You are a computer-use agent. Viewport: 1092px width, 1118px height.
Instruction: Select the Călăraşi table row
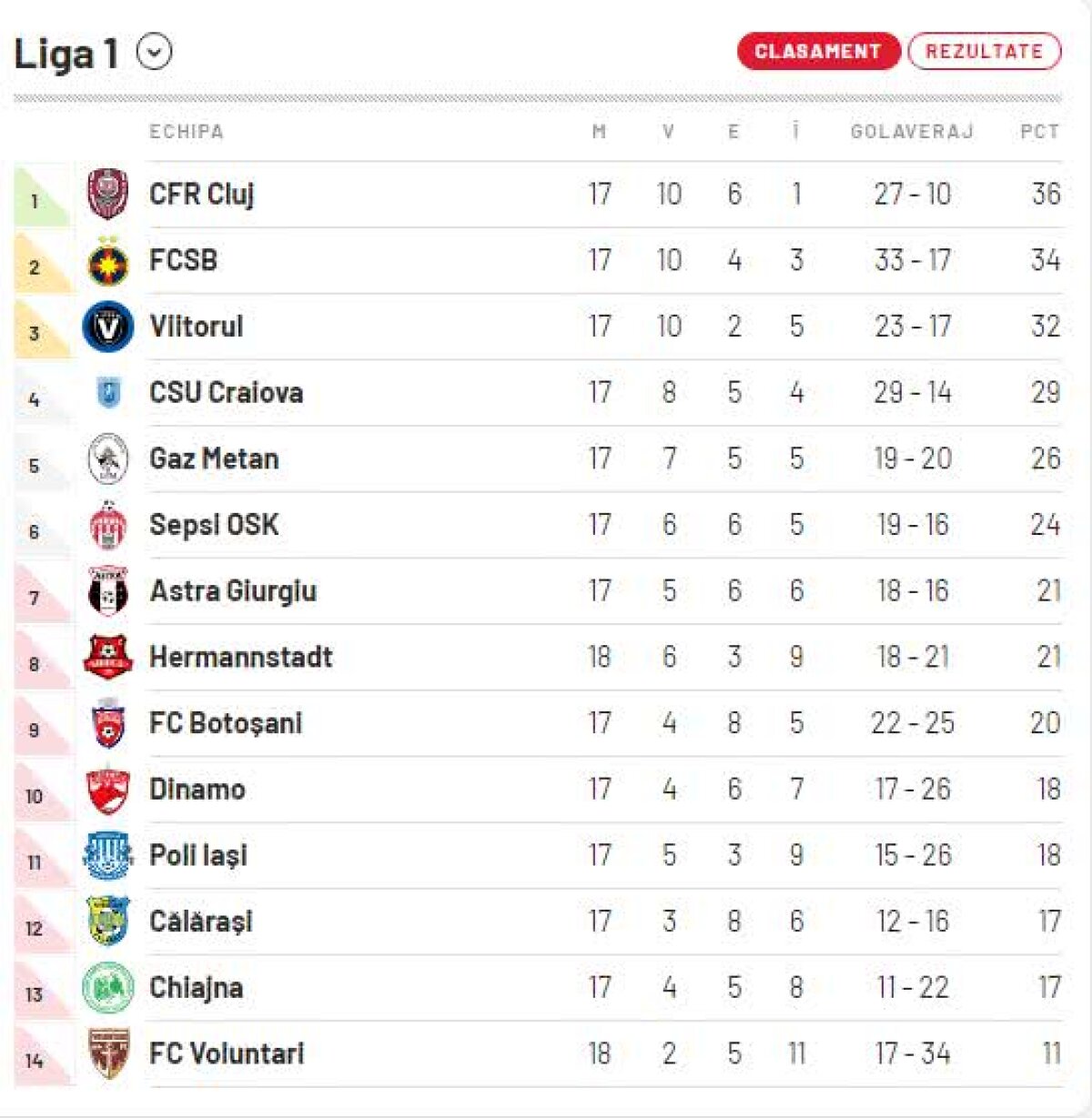click(546, 921)
